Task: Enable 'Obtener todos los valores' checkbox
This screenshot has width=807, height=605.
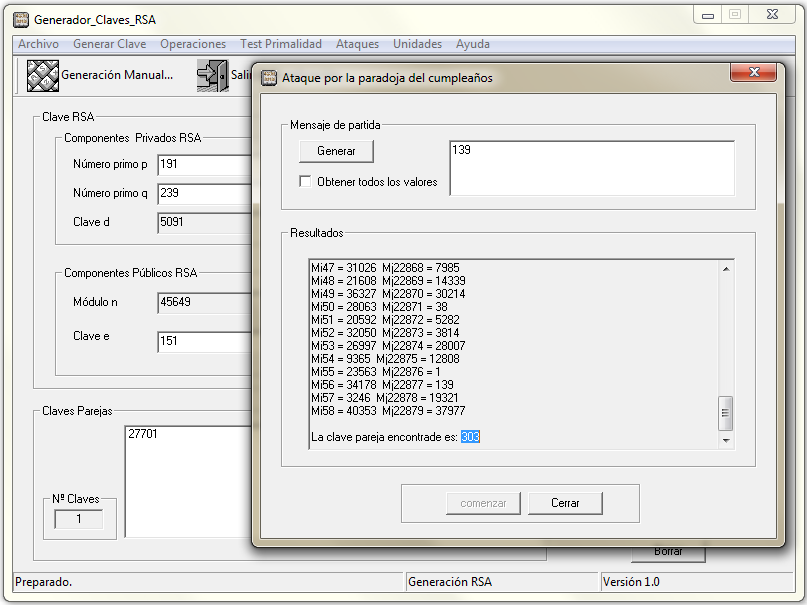Action: 306,182
